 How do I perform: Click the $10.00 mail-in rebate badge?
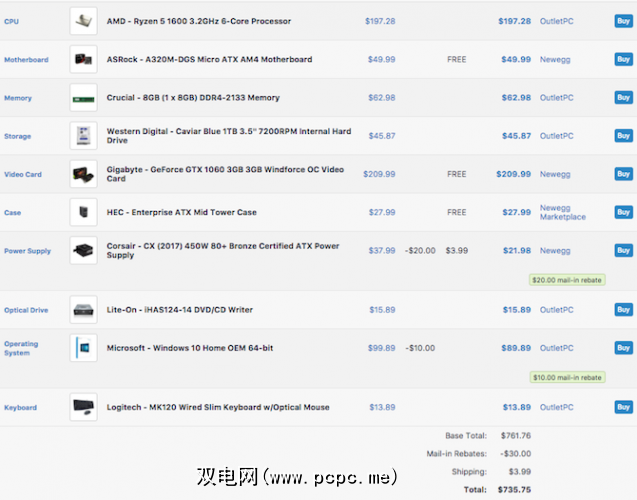pyautogui.click(x=567, y=377)
